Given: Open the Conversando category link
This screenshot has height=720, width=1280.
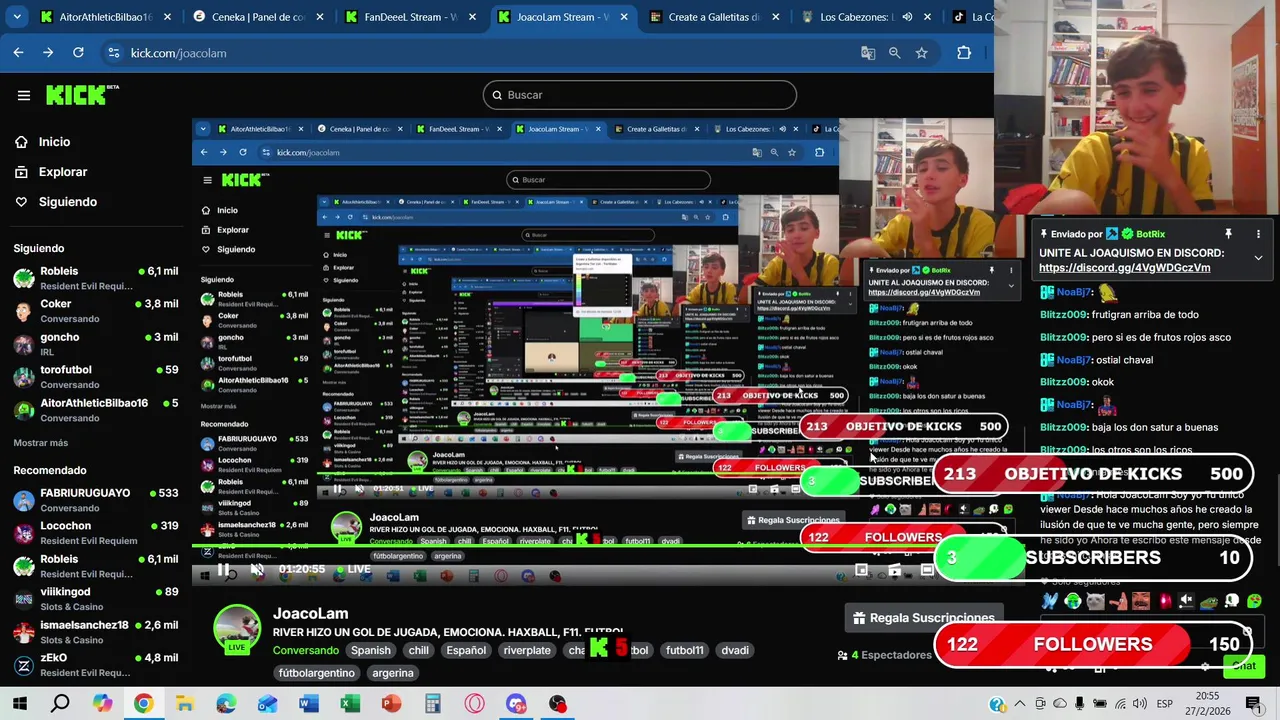Looking at the screenshot, I should 307,650.
